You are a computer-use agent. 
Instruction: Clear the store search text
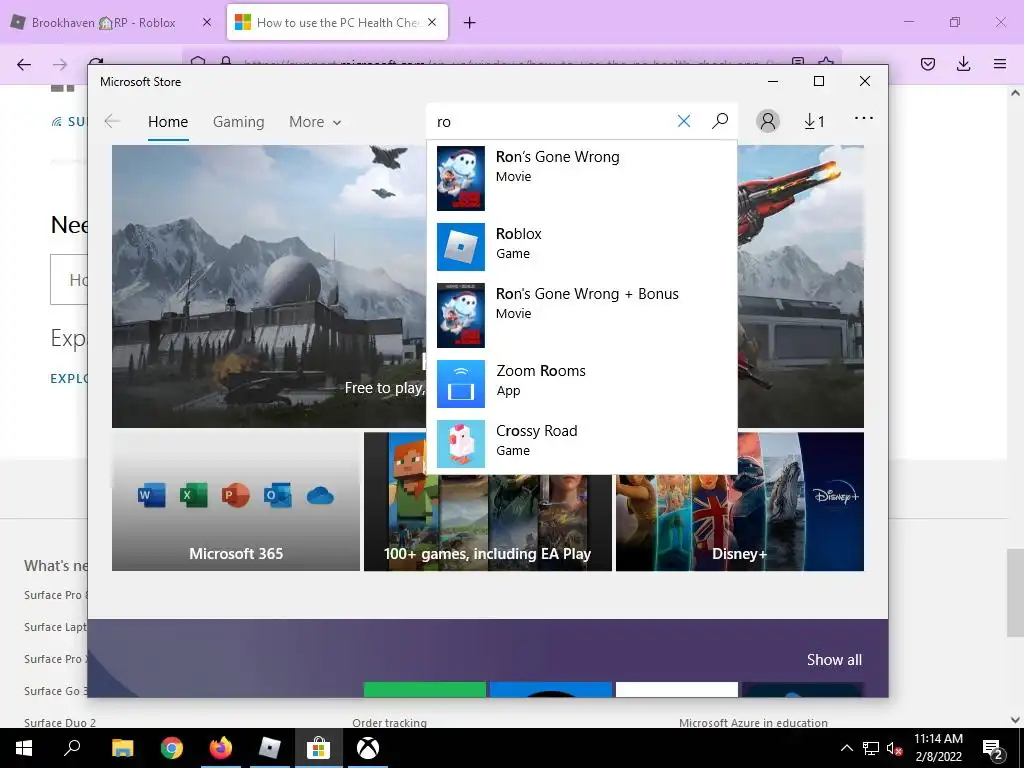684,121
